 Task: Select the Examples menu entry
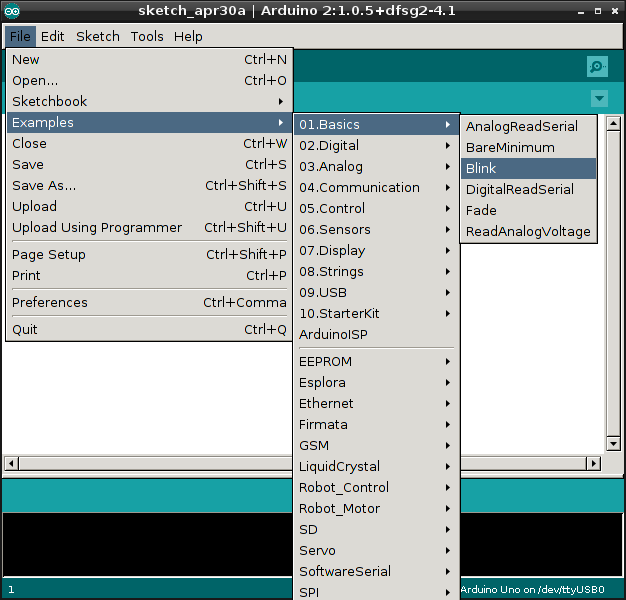(149, 123)
